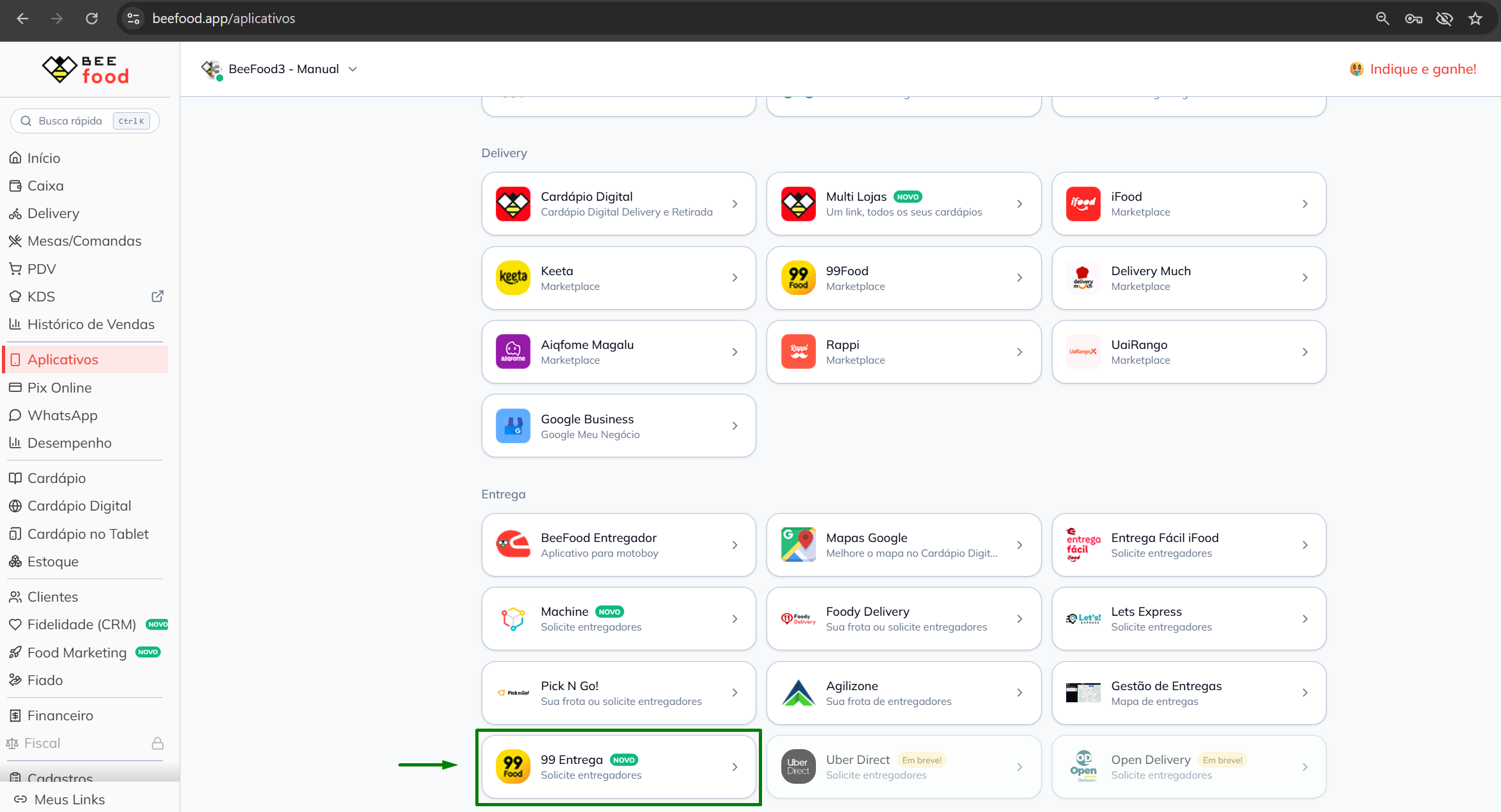The image size is (1501, 812).
Task: Click the Keeta logo icon
Action: 513,278
